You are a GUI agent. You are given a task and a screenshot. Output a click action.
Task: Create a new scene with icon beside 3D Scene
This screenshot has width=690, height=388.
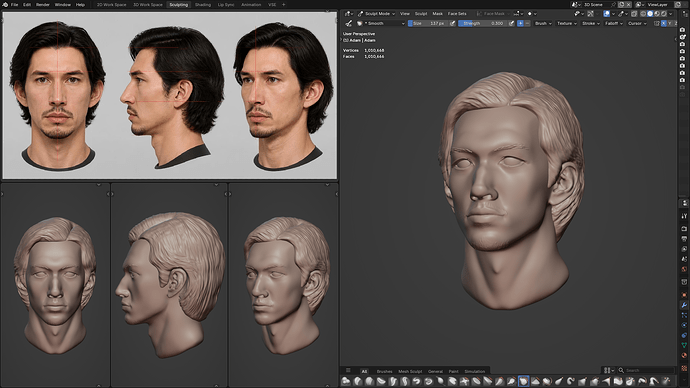(621, 4)
